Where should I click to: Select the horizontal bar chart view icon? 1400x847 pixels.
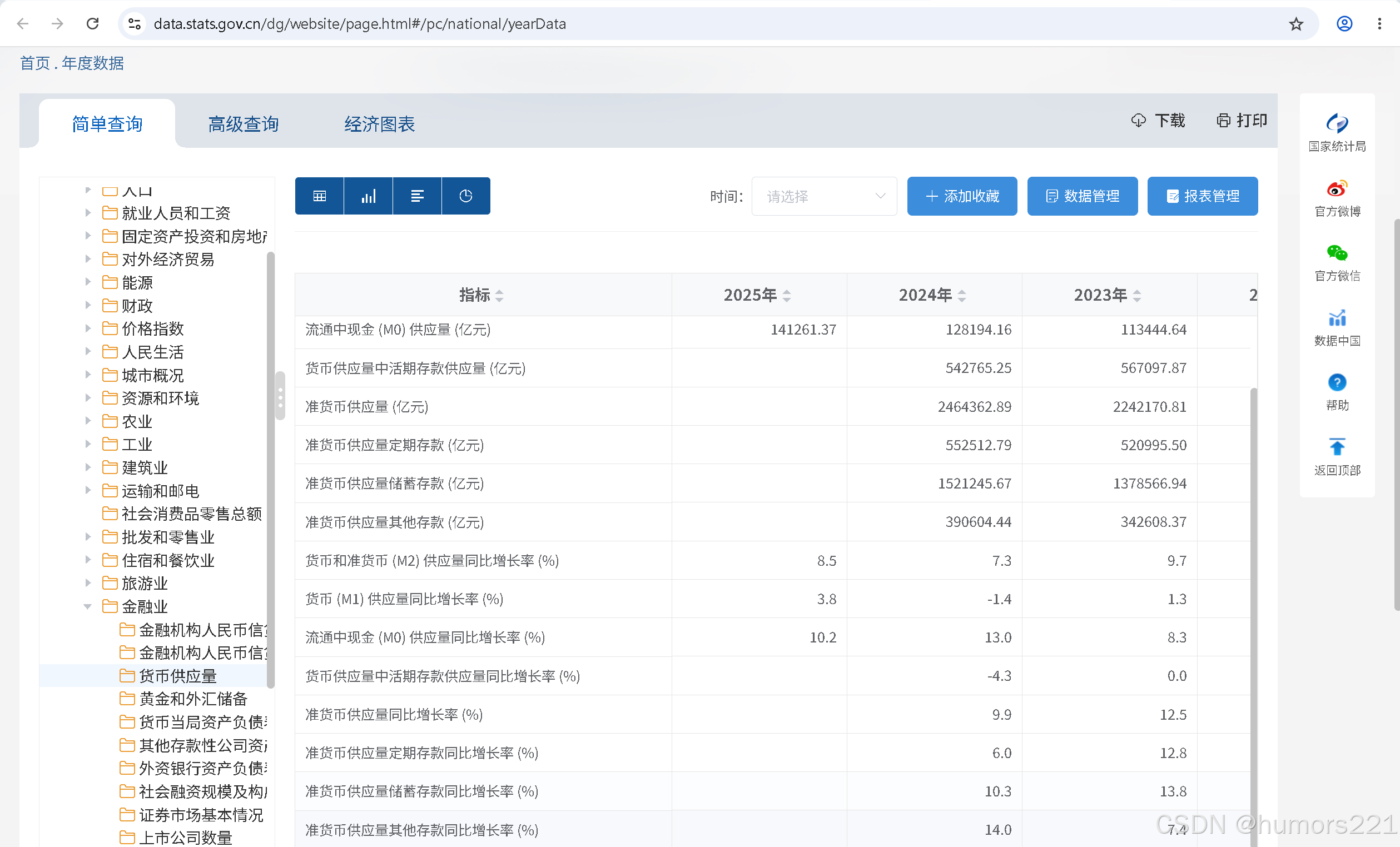[417, 196]
